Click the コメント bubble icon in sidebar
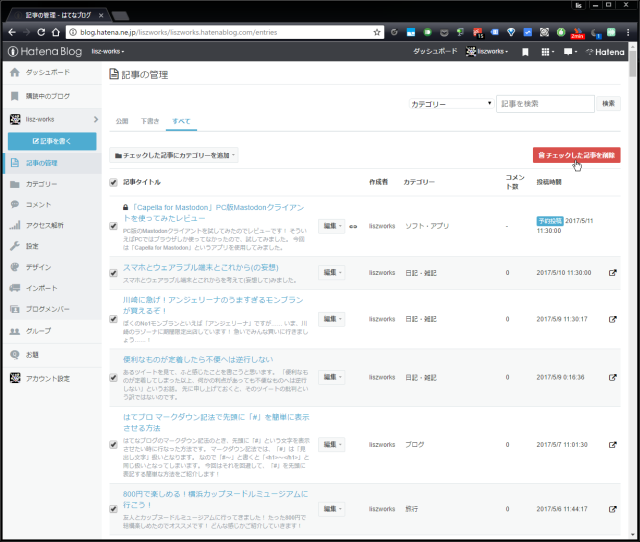 15,204
